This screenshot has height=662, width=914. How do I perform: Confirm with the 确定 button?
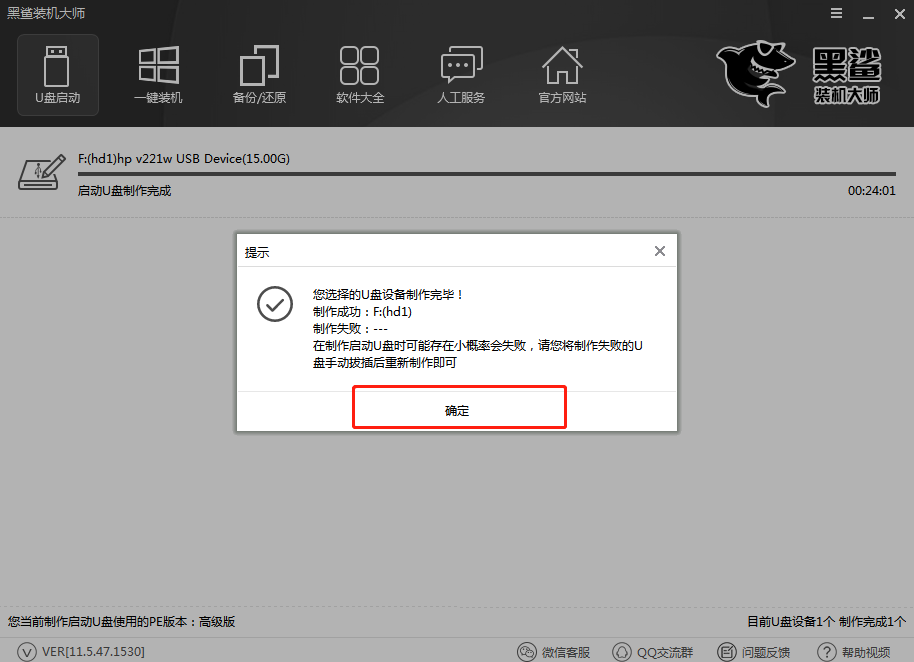(458, 410)
